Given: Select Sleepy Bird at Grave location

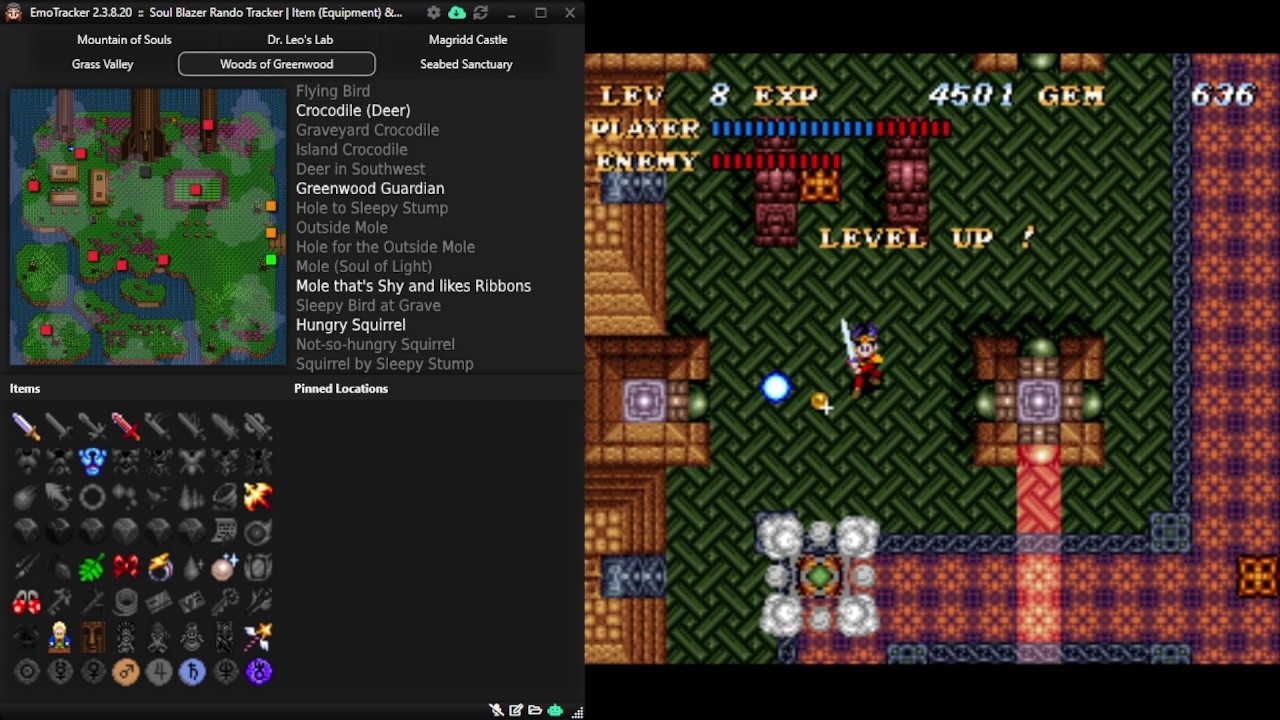Looking at the screenshot, I should pyautogui.click(x=368, y=305).
